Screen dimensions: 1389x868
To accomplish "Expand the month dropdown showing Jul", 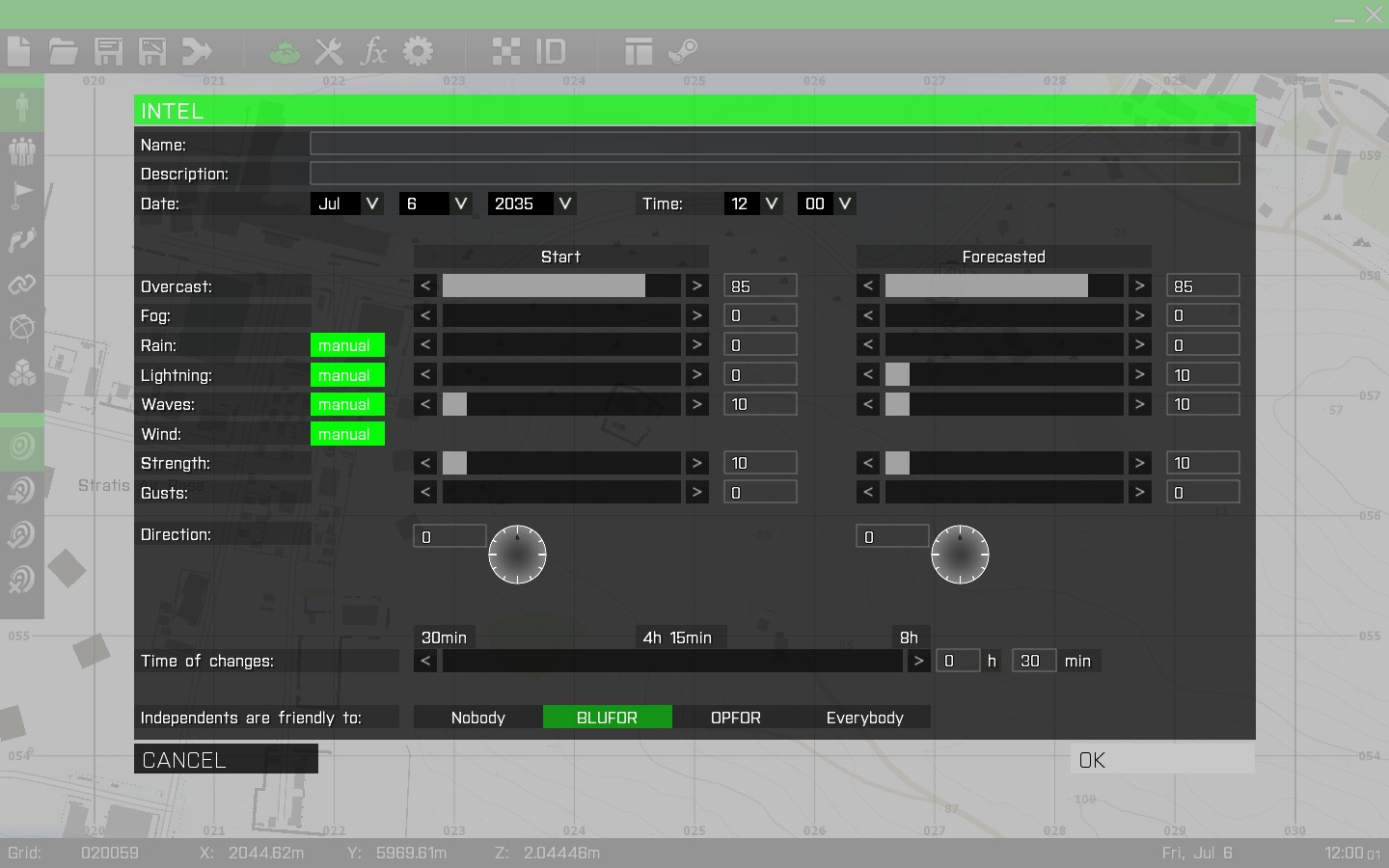I will [347, 203].
